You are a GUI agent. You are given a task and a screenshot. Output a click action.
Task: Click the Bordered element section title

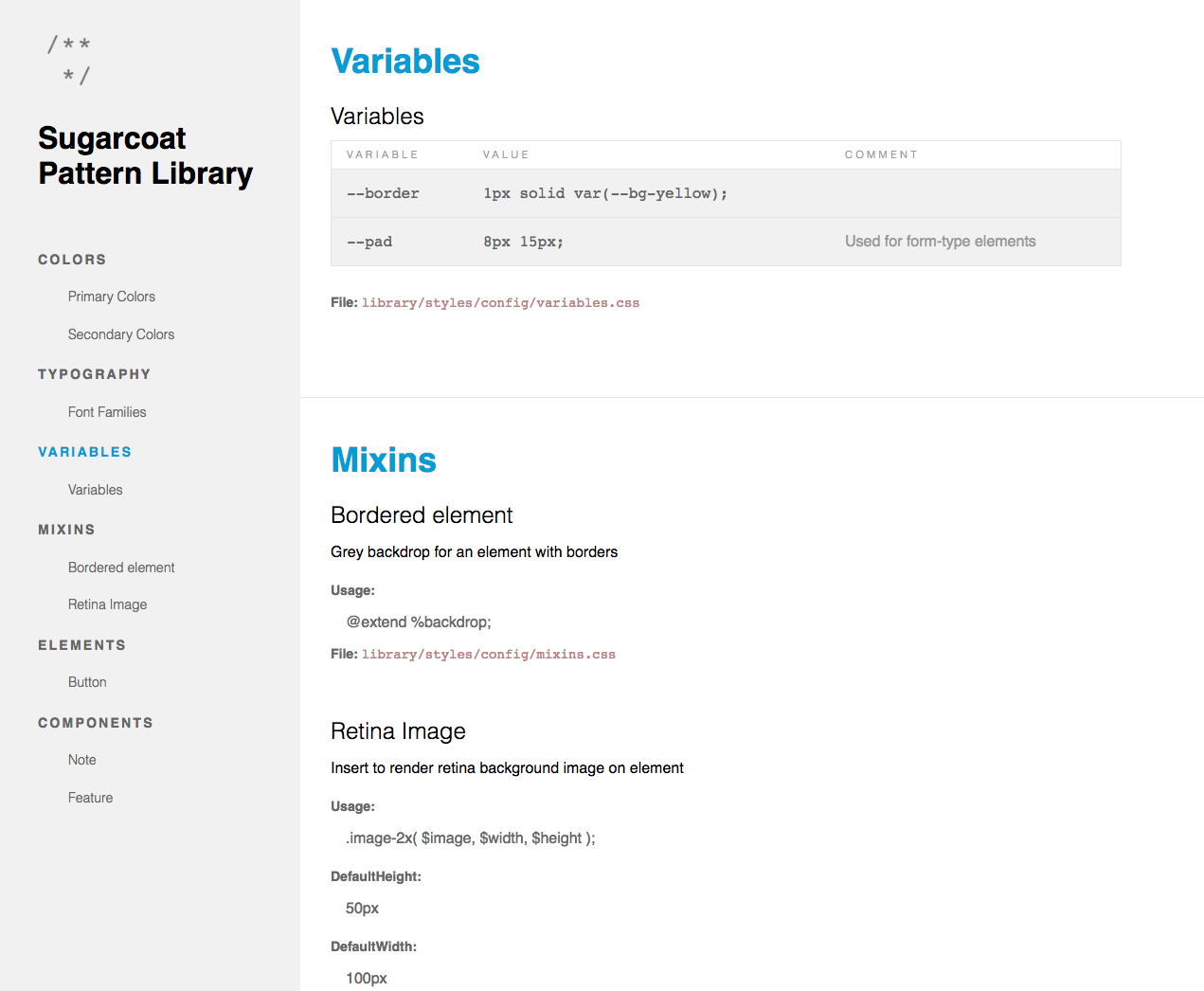(422, 515)
